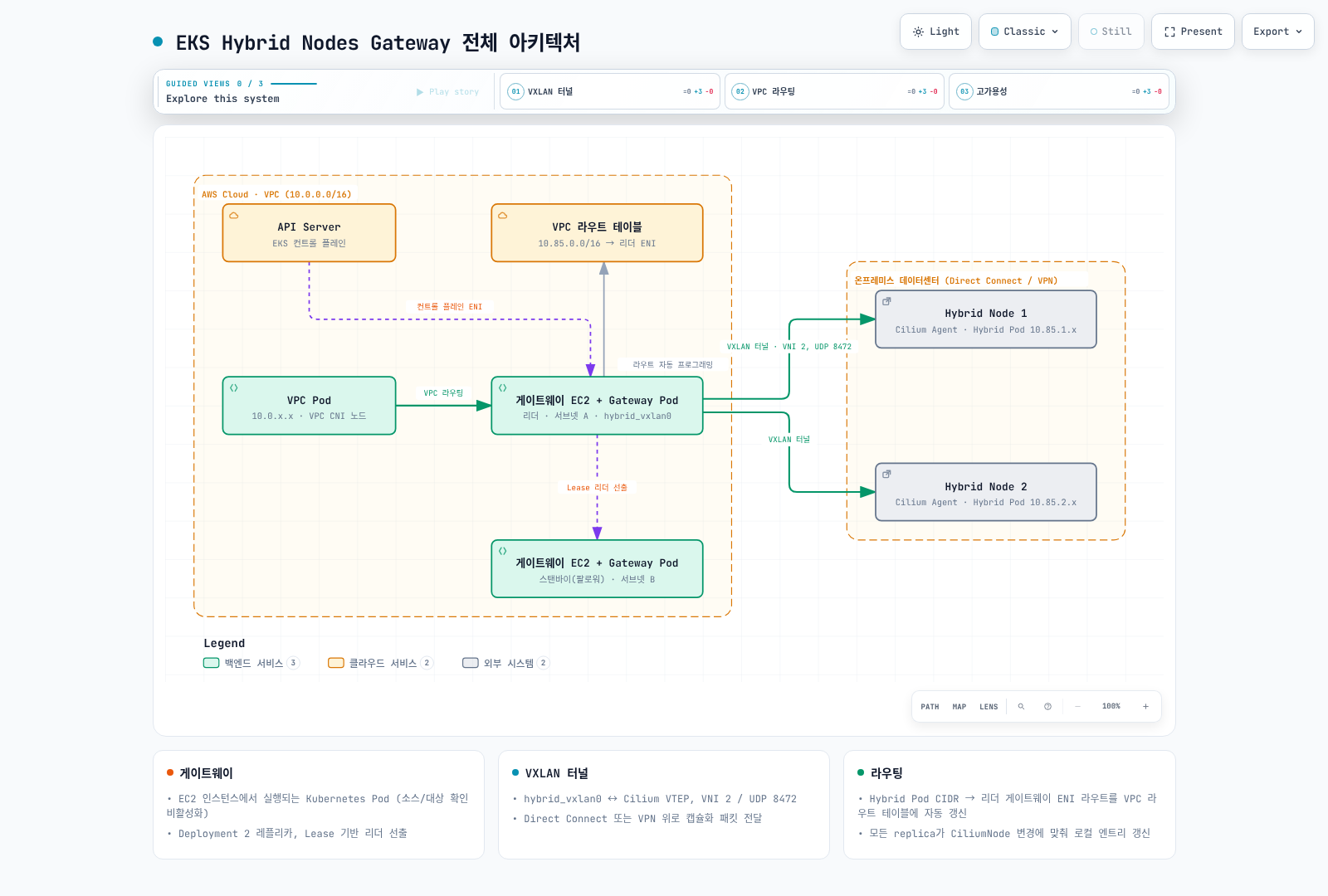Click the 게이트웨이 card heading
The height and width of the screenshot is (896, 1328).
(x=207, y=773)
